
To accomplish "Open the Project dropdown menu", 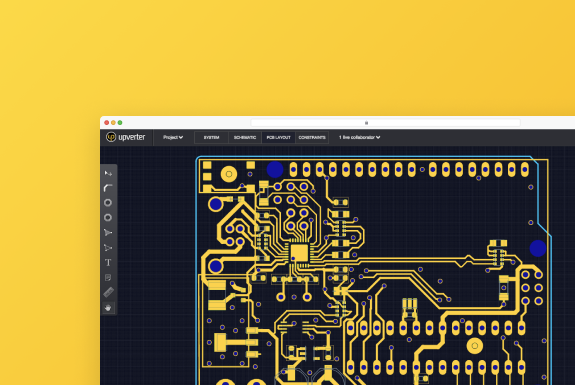I will point(173,138).
